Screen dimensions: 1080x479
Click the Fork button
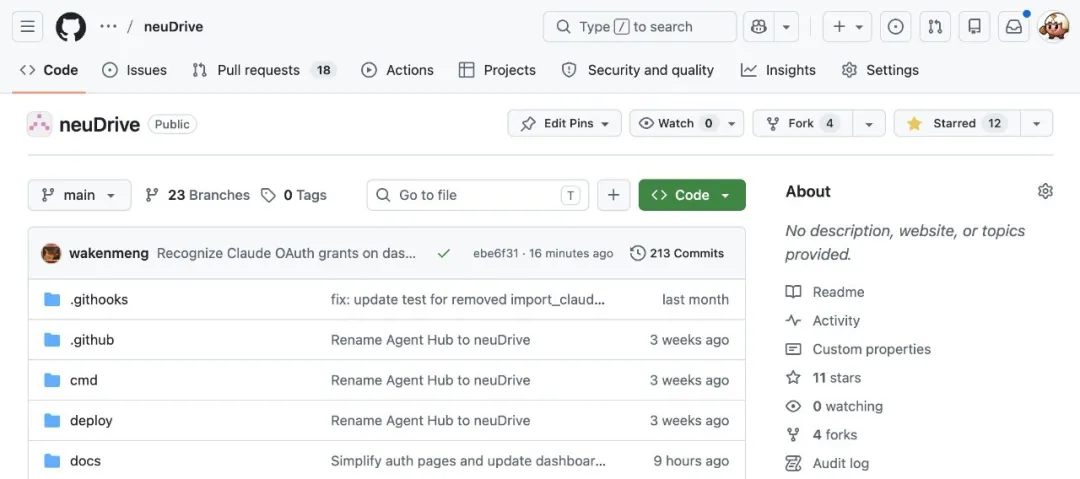[x=803, y=123]
